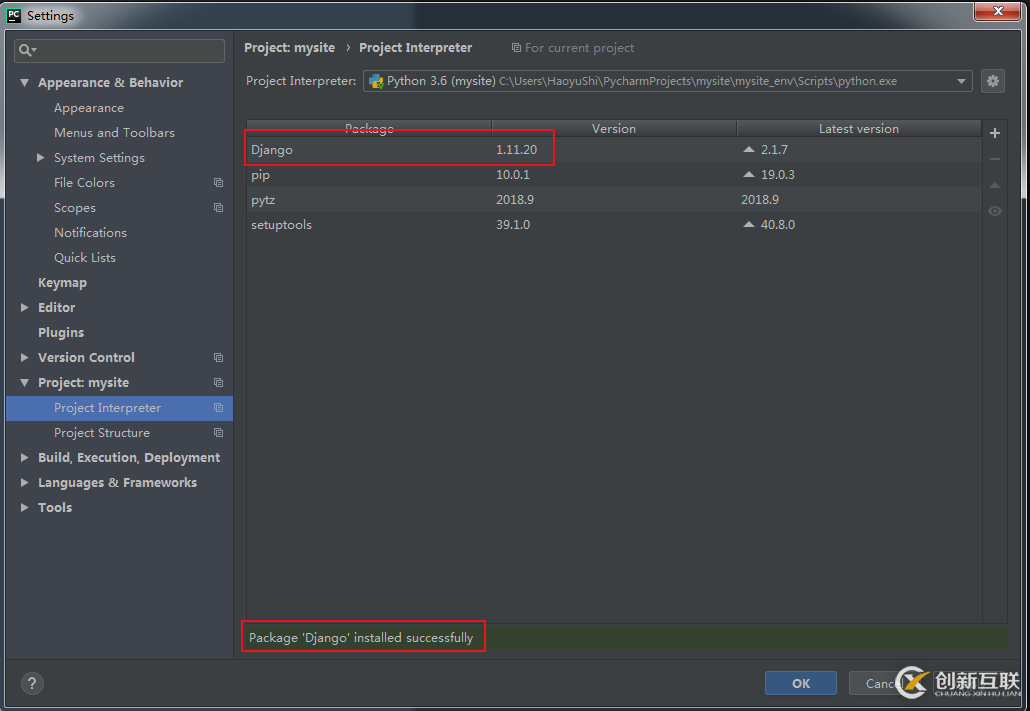Image resolution: width=1030 pixels, height=711 pixels.
Task: Expand Build, Execution, Deployment section
Action: (25, 458)
